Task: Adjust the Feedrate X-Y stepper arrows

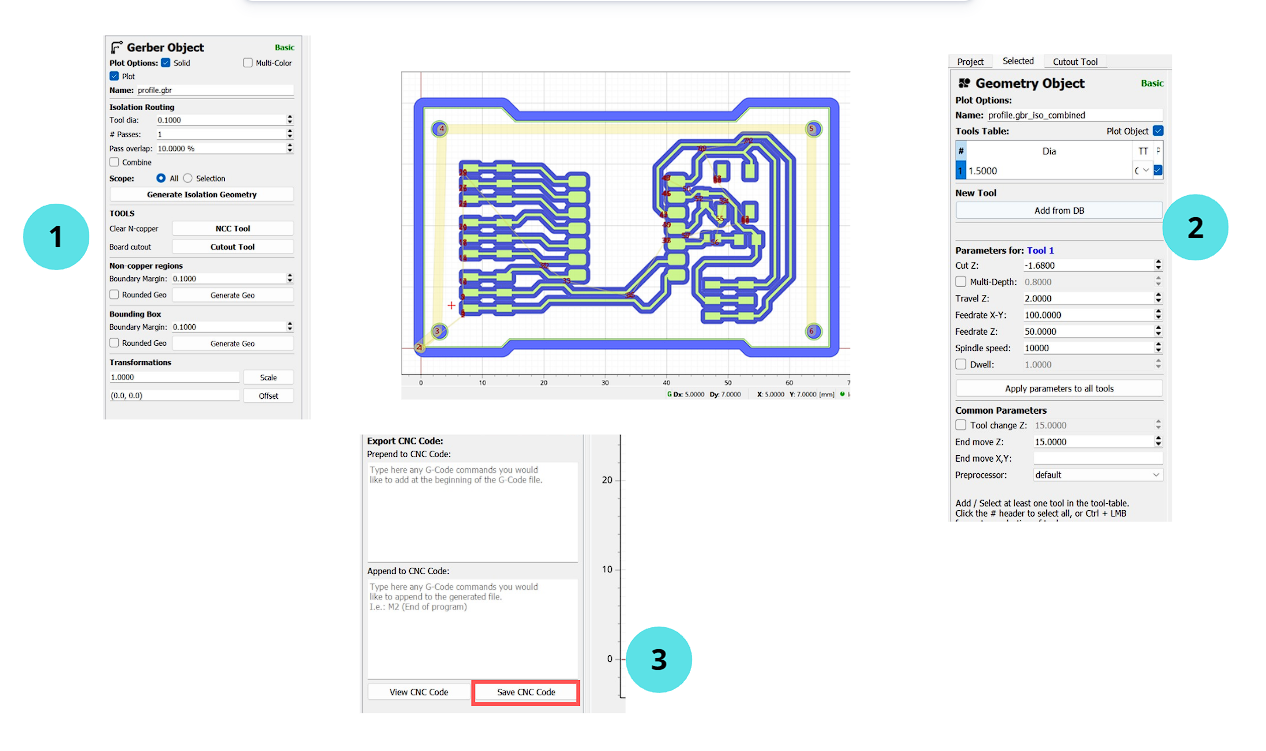Action: pos(1159,315)
